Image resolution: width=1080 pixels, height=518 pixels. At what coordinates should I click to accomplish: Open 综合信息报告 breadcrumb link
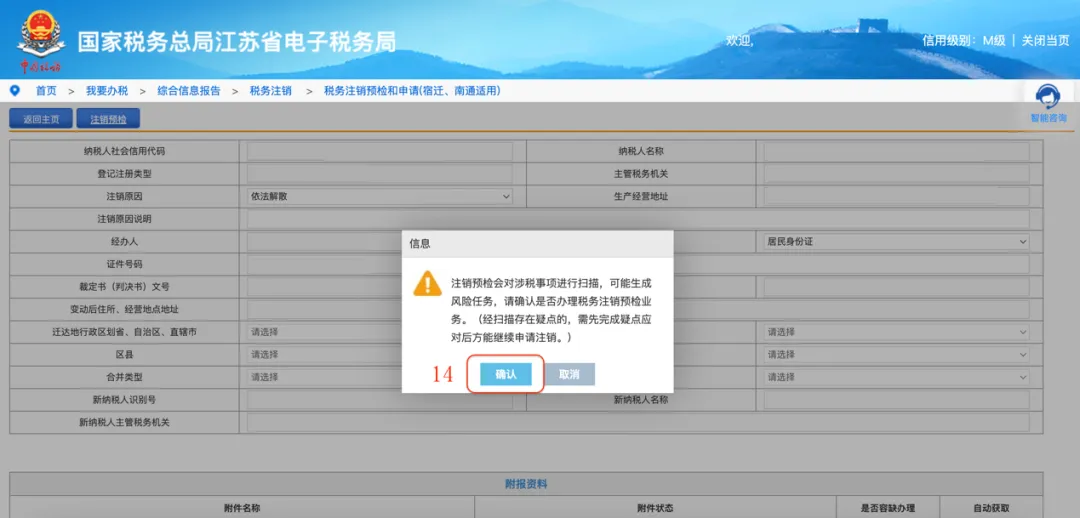[x=189, y=91]
